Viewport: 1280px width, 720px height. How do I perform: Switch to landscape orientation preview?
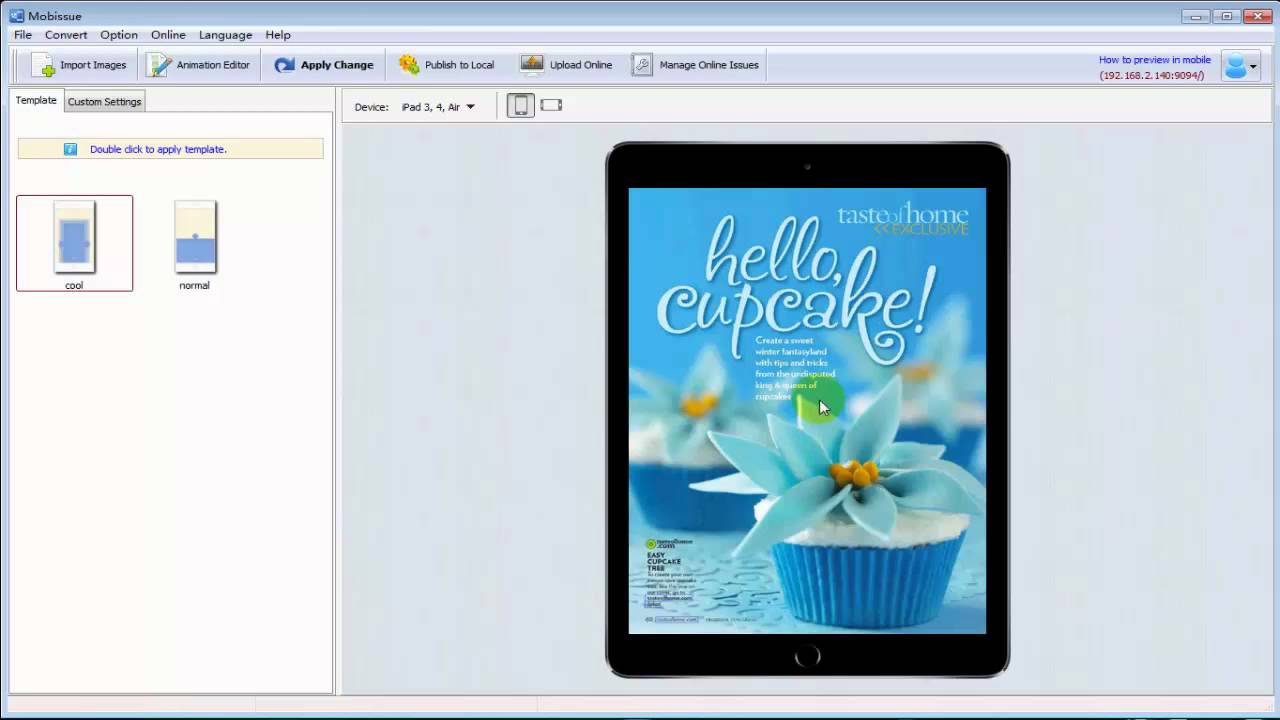[x=551, y=105]
